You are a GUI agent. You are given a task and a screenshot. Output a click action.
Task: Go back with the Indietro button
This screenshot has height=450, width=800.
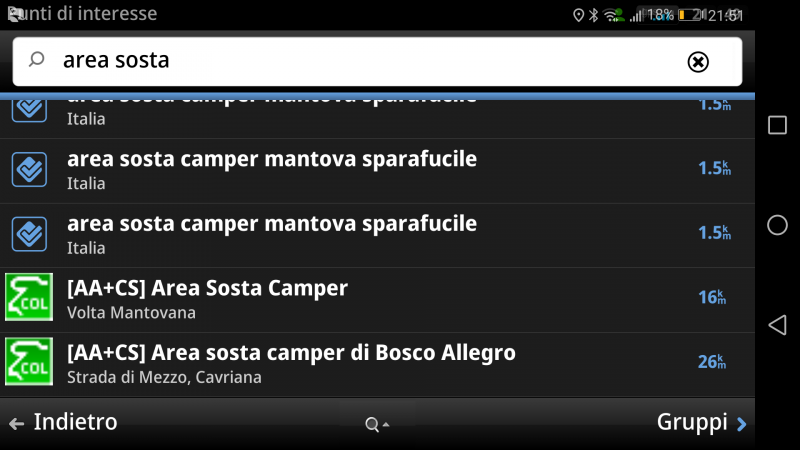pos(64,422)
